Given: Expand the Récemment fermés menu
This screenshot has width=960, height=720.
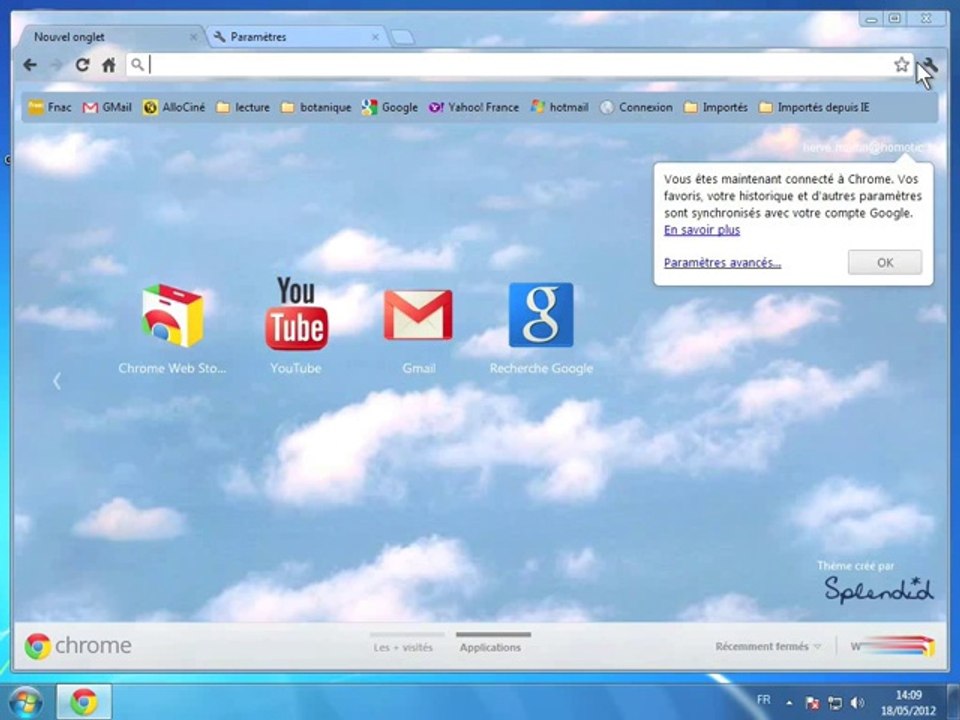Looking at the screenshot, I should (768, 646).
